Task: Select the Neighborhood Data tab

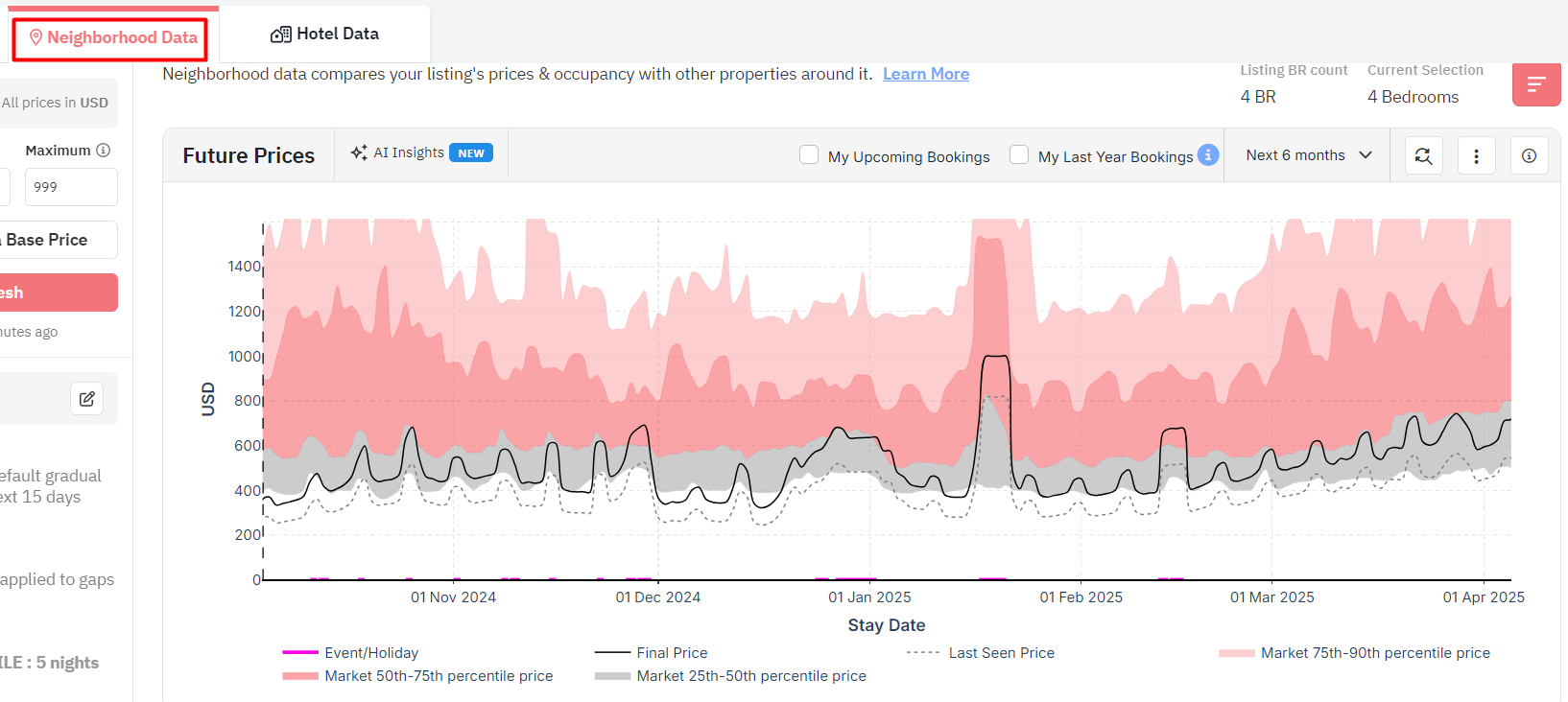Action: tap(111, 37)
